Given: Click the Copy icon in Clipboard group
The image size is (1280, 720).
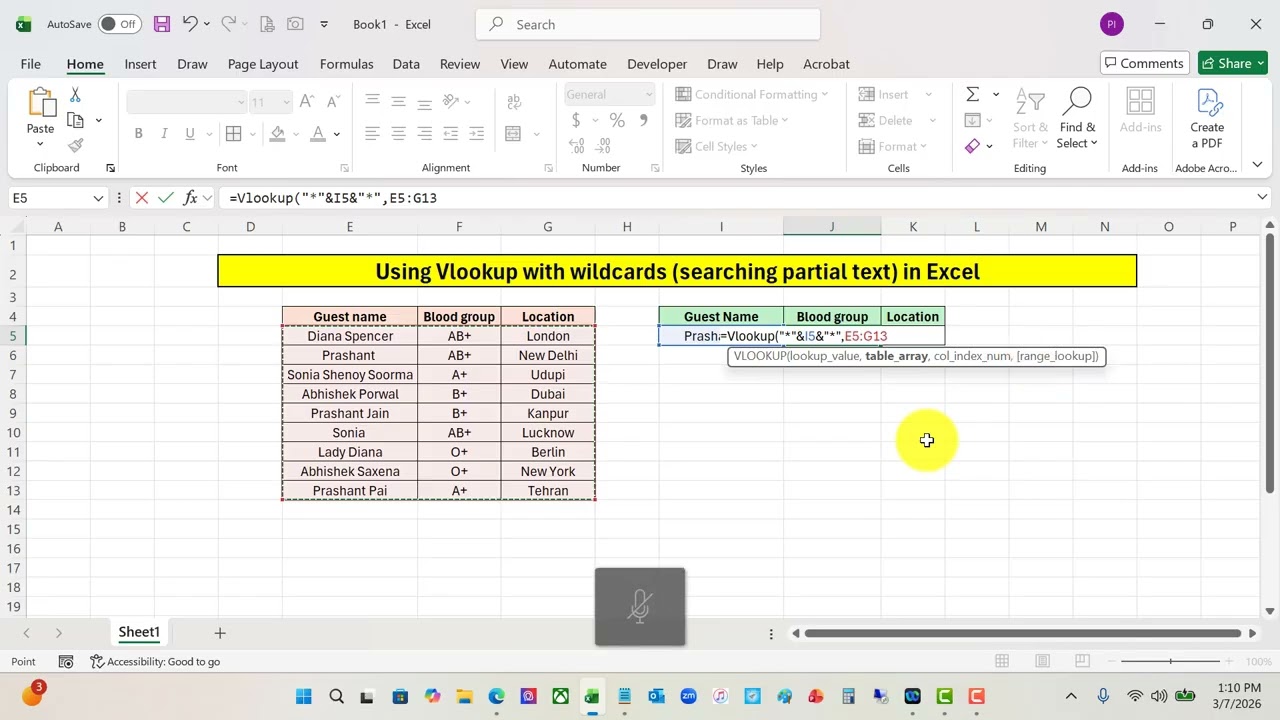Looking at the screenshot, I should coord(75,120).
